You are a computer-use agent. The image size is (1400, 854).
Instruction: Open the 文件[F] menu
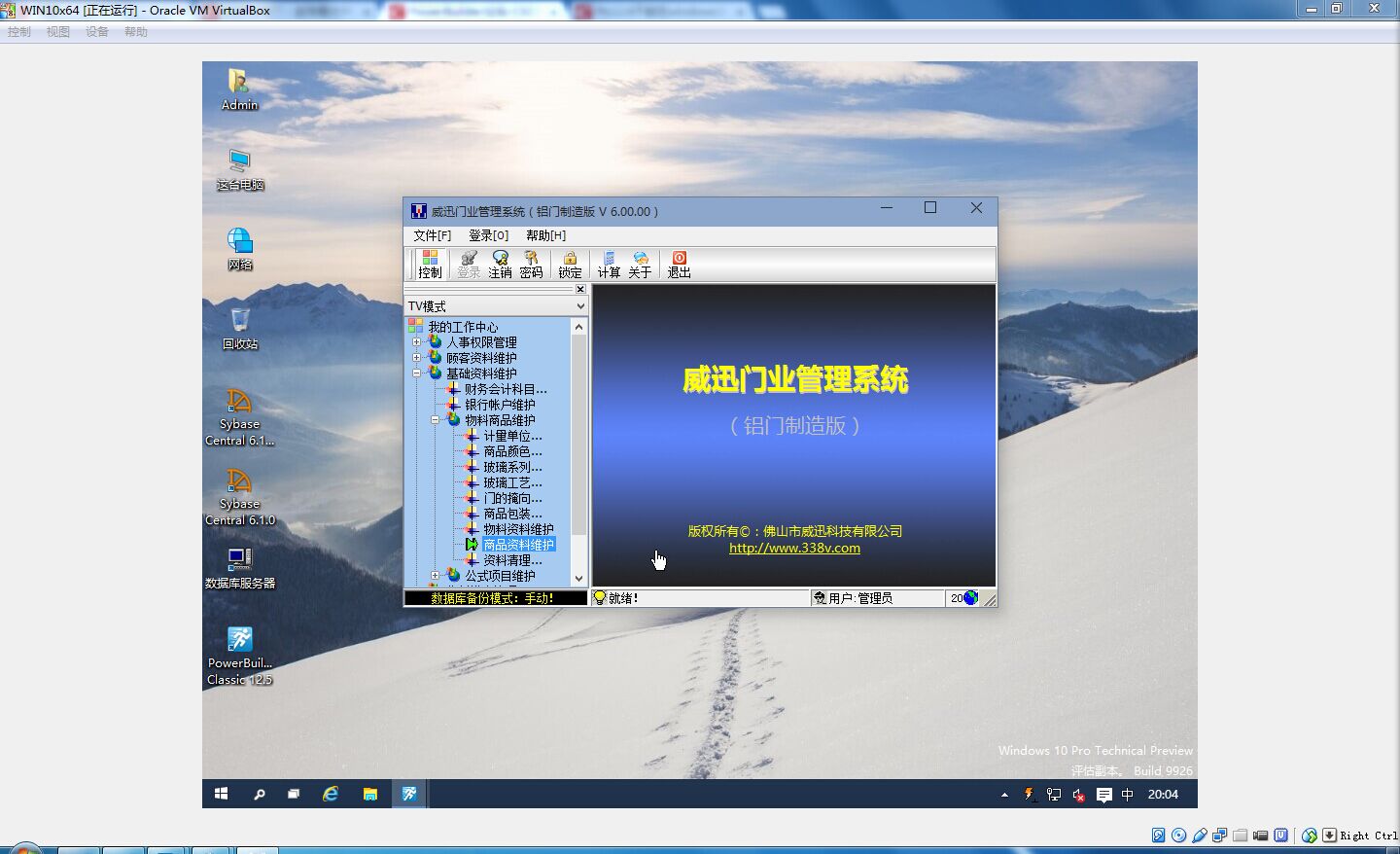click(432, 235)
